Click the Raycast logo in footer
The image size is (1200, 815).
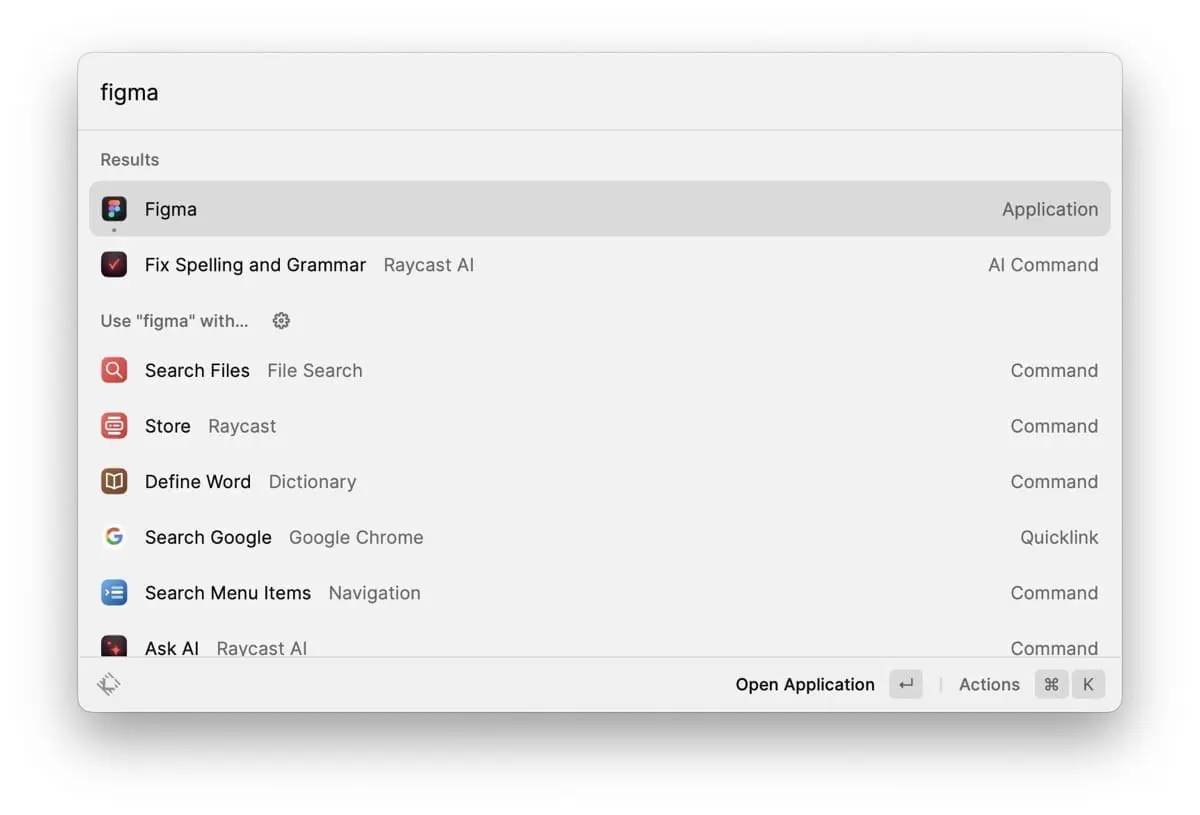tap(109, 684)
